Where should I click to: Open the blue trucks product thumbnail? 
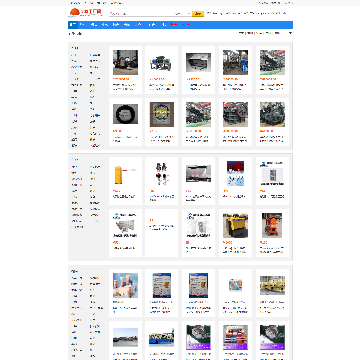[162, 337]
